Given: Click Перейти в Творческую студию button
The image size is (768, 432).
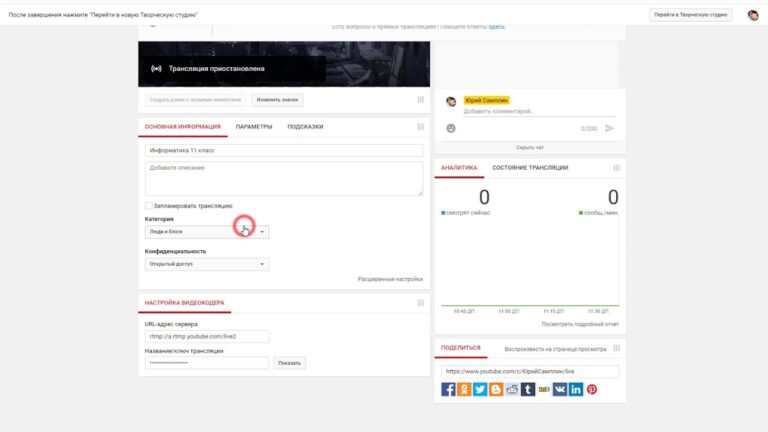Looking at the screenshot, I should (691, 15).
